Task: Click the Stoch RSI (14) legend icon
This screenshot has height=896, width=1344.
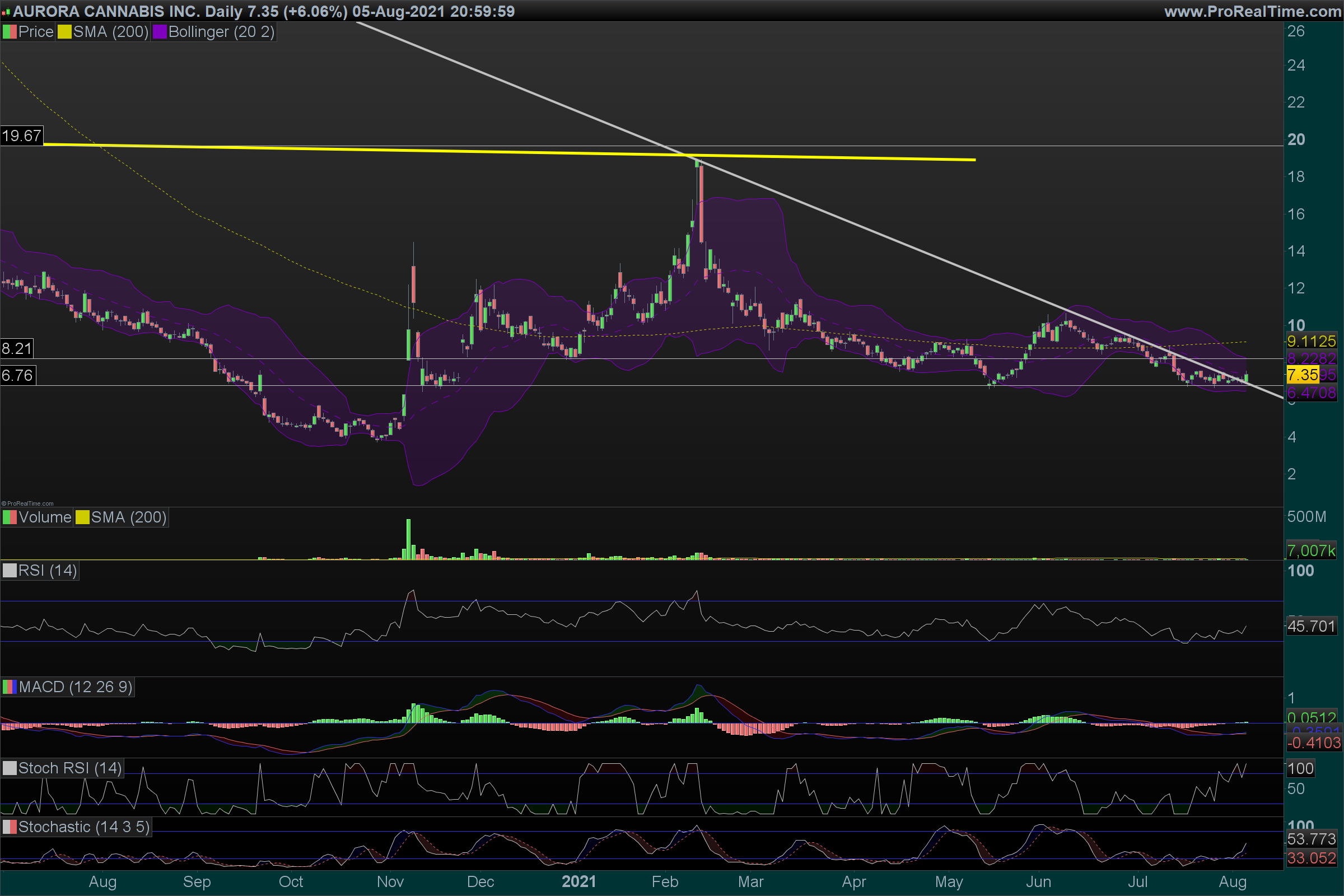Action: (10, 768)
